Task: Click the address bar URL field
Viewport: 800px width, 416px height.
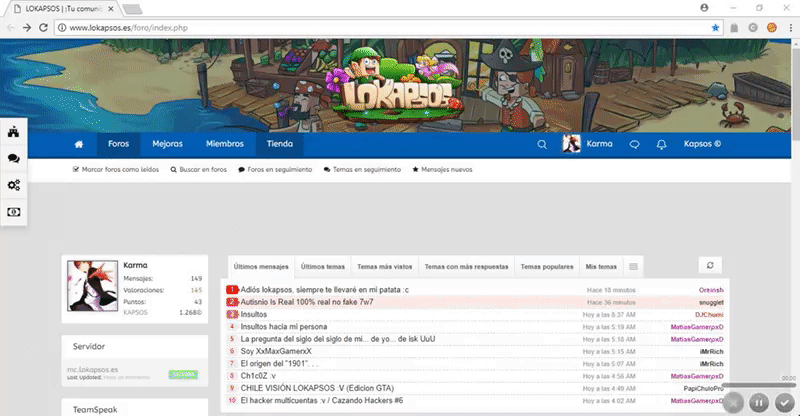Action: point(380,27)
